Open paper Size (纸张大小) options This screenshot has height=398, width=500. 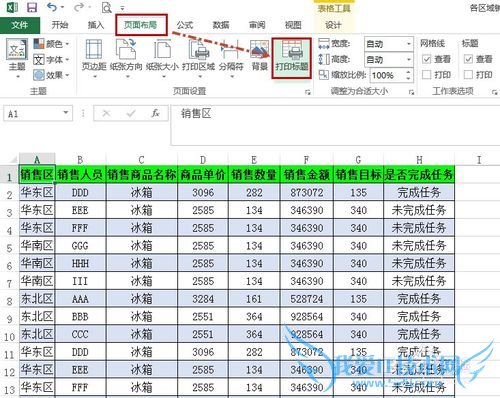(162, 59)
